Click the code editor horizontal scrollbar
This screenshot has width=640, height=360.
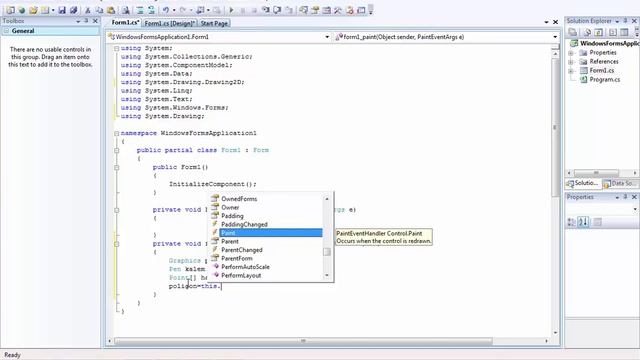click(x=303, y=341)
